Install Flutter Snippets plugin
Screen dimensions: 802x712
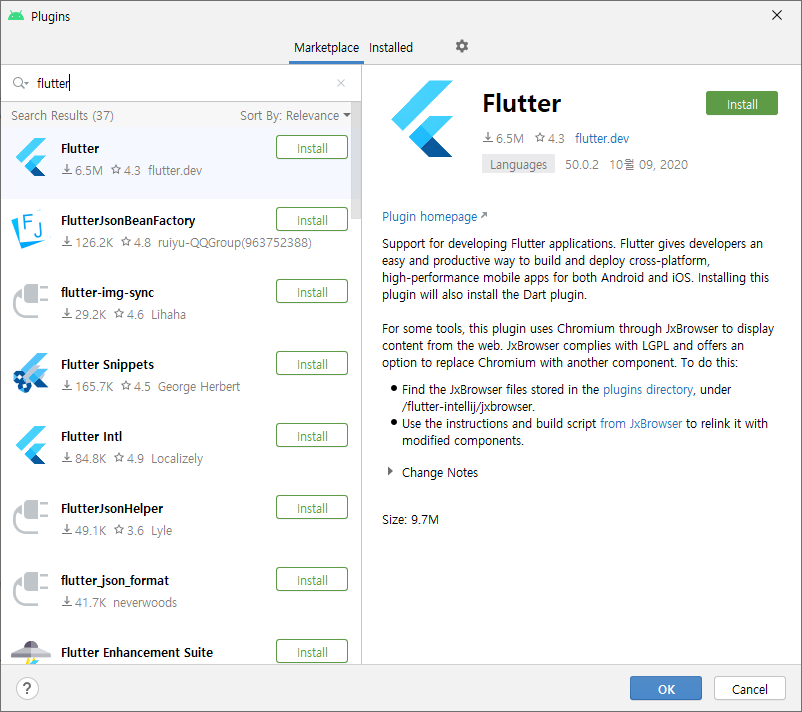(312, 364)
